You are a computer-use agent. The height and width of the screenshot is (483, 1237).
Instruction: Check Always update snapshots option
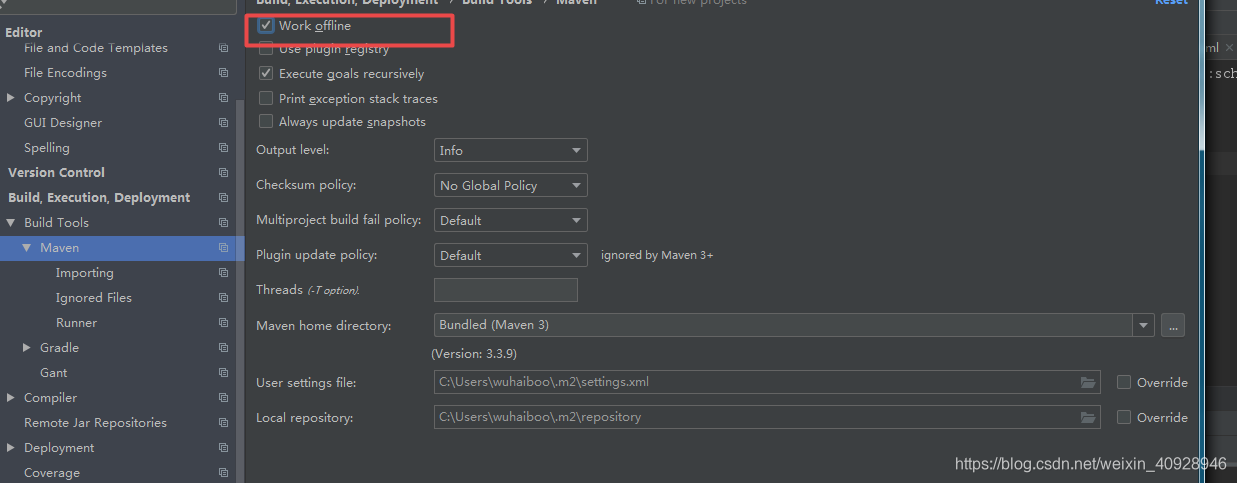[266, 122]
